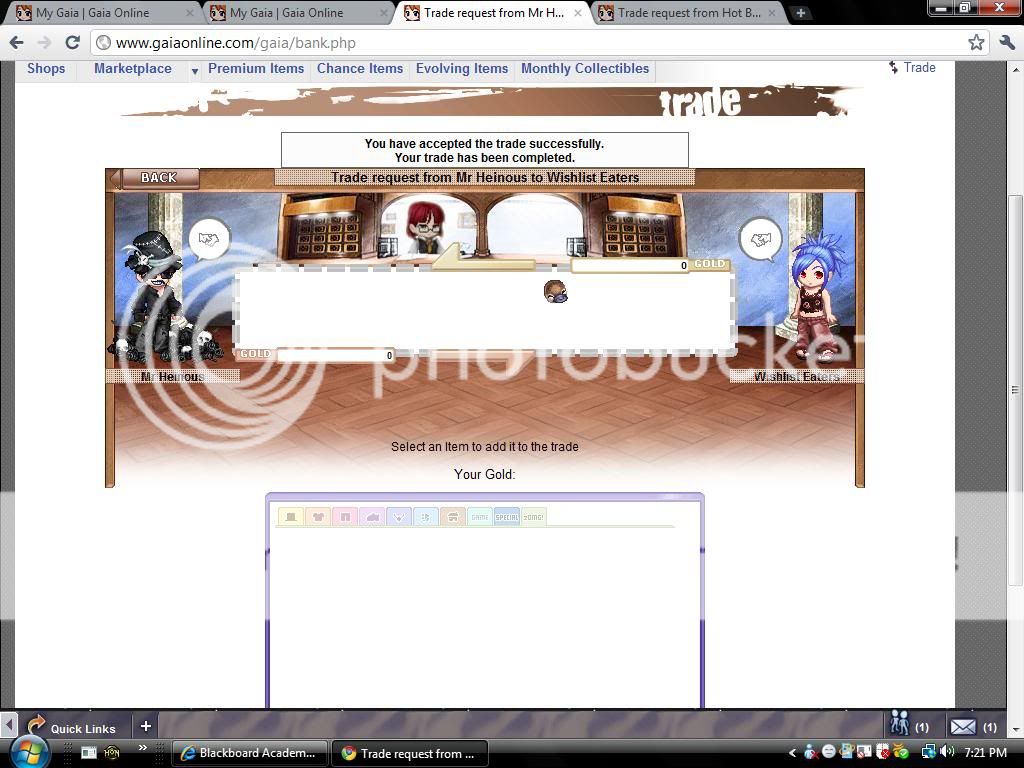
Task: Open the Chance Items page
Action: (360, 68)
